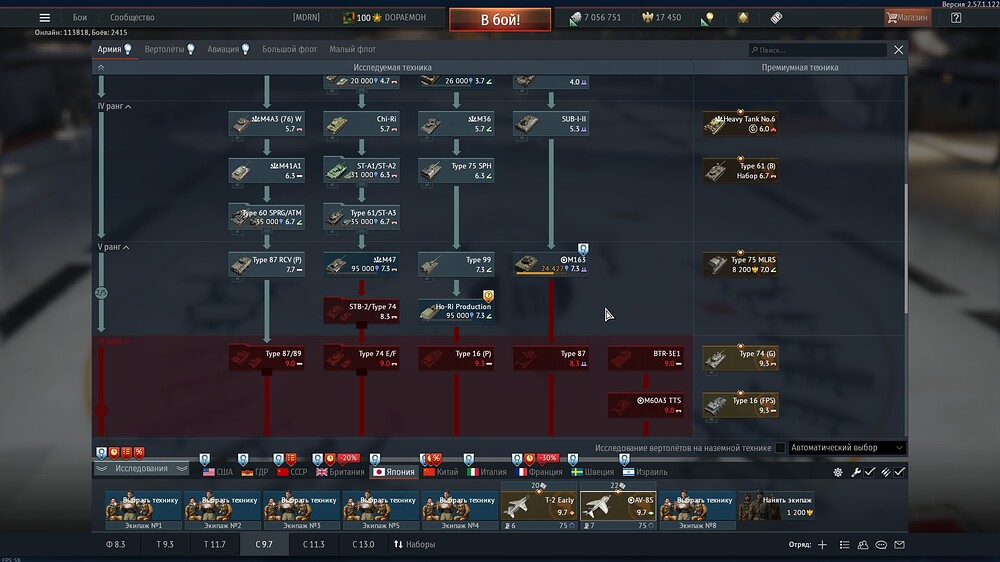Select the Франция nation
1000x562 pixels.
pos(540,472)
